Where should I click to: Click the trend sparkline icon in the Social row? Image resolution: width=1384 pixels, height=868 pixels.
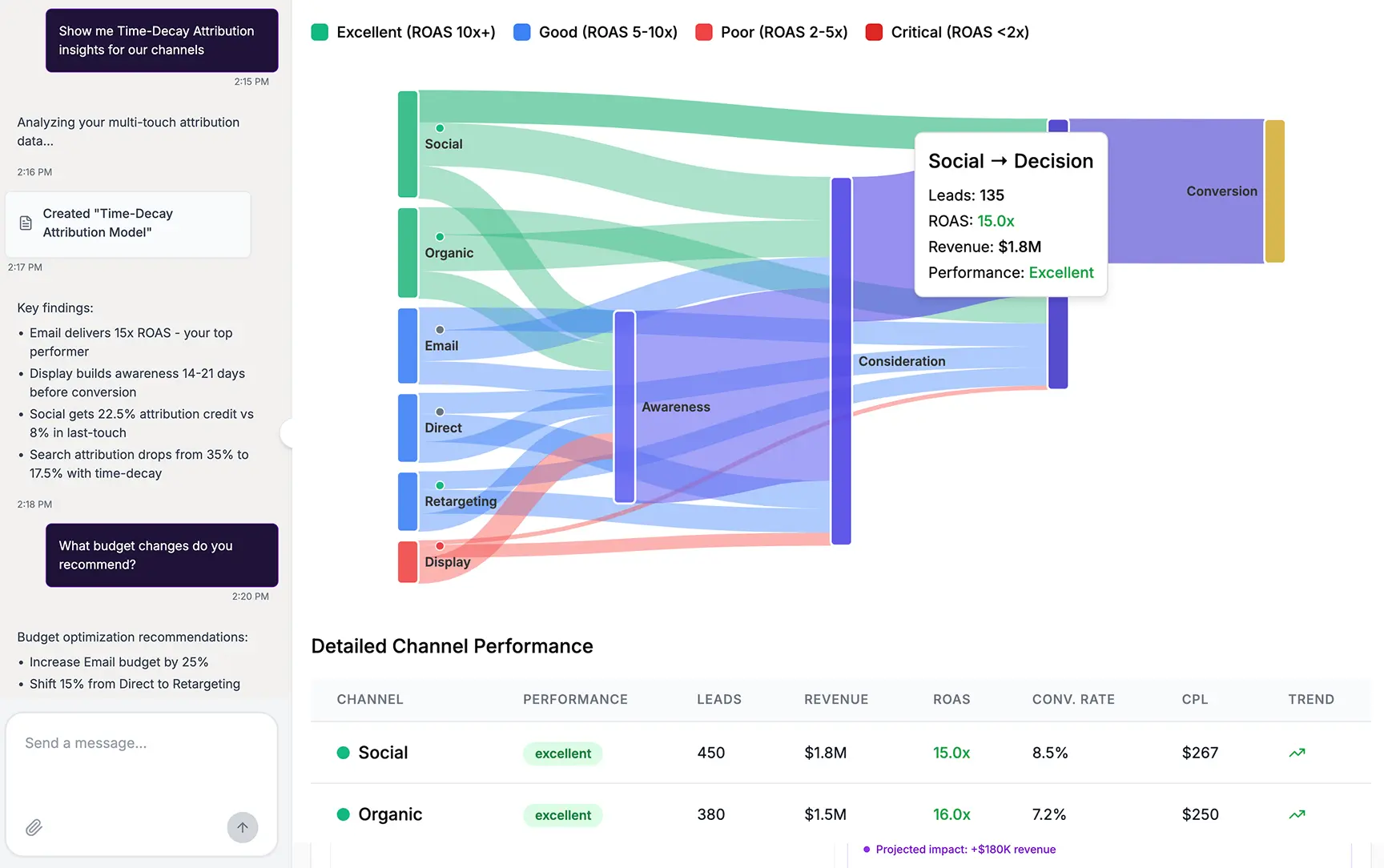1297,752
